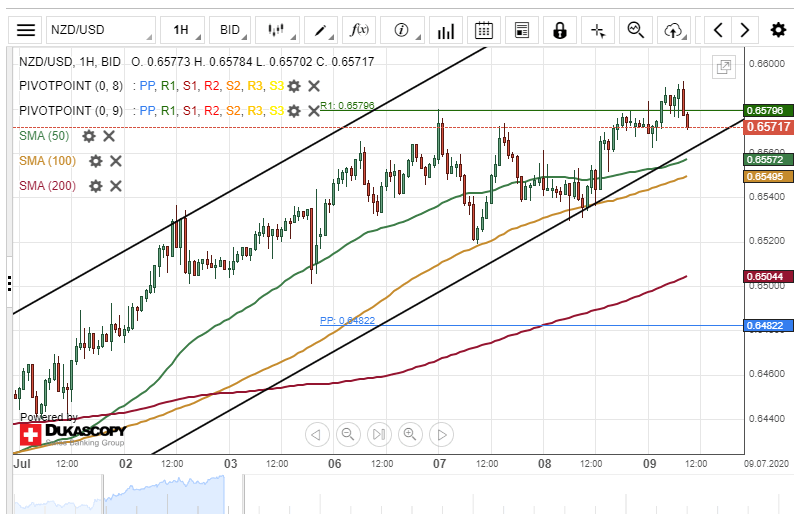
Task: Open the f(x) indicators menu
Action: click(359, 30)
